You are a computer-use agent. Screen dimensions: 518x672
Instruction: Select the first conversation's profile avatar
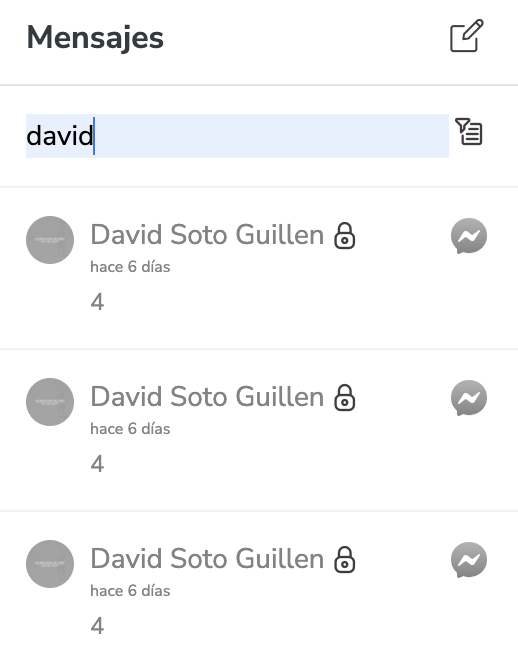pyautogui.click(x=50, y=240)
